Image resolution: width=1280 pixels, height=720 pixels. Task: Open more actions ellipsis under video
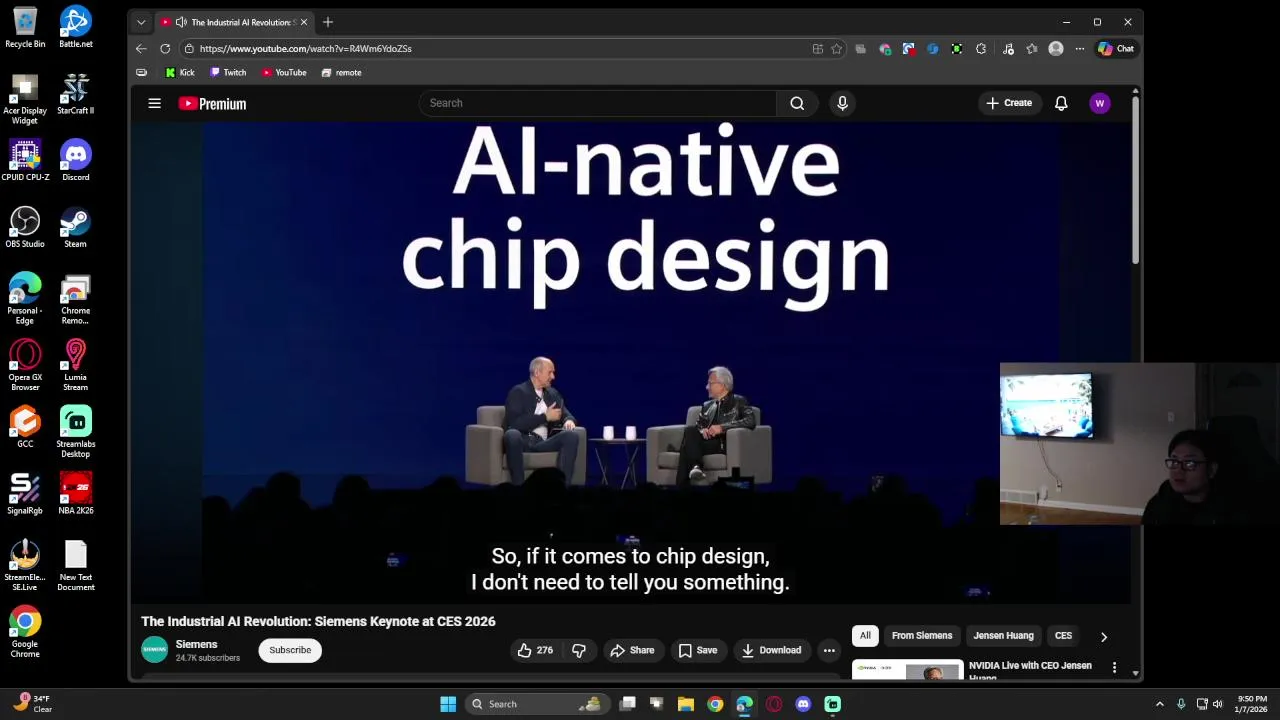(x=829, y=650)
